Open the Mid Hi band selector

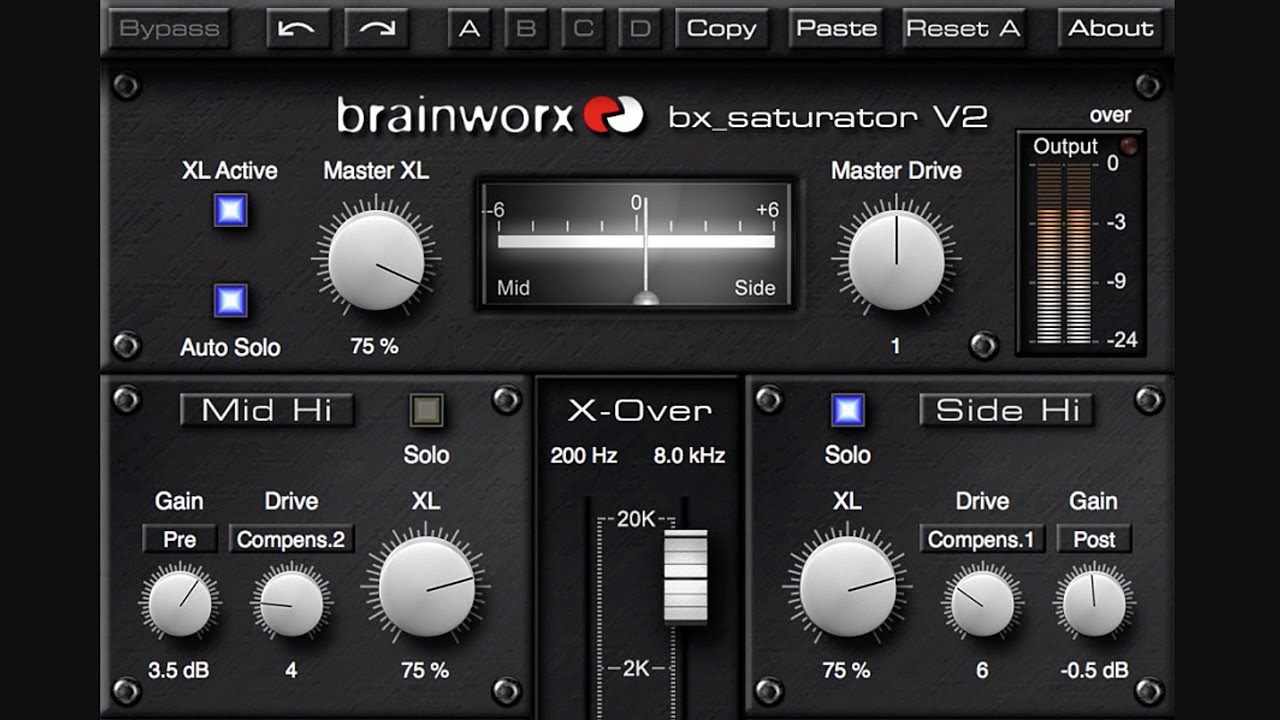[267, 410]
